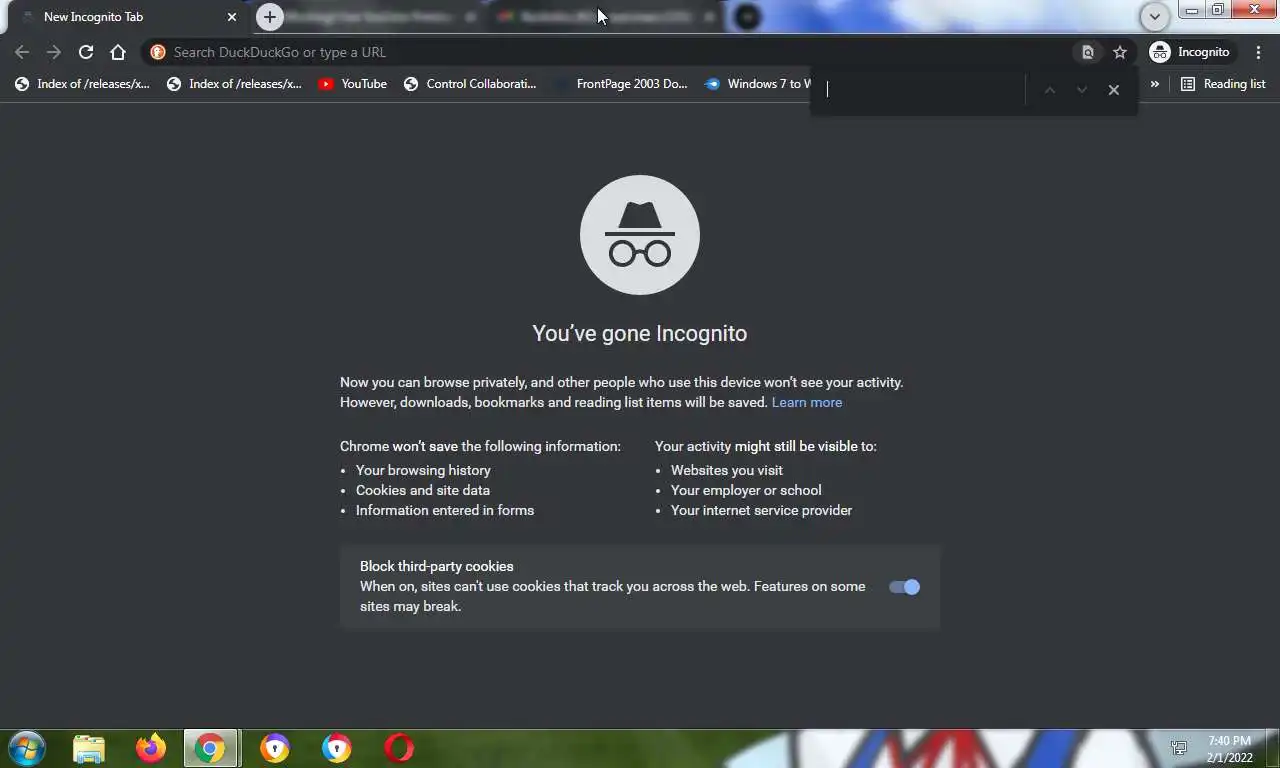Click the Incognito profile indicator
The height and width of the screenshot is (768, 1280).
point(1190,52)
